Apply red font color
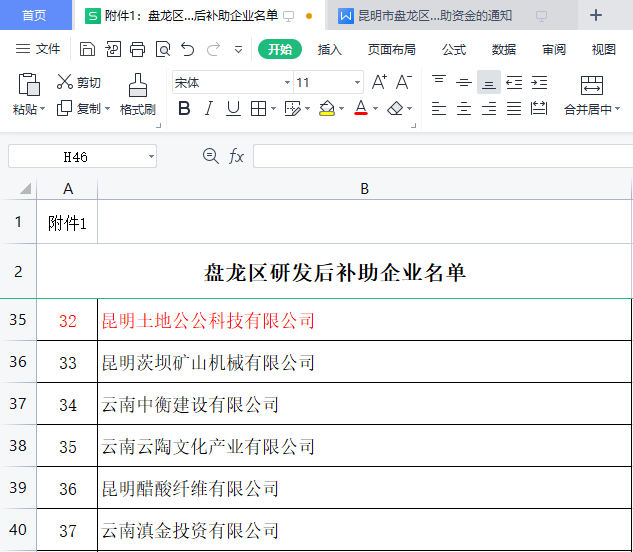The height and width of the screenshot is (552, 633). [x=361, y=108]
